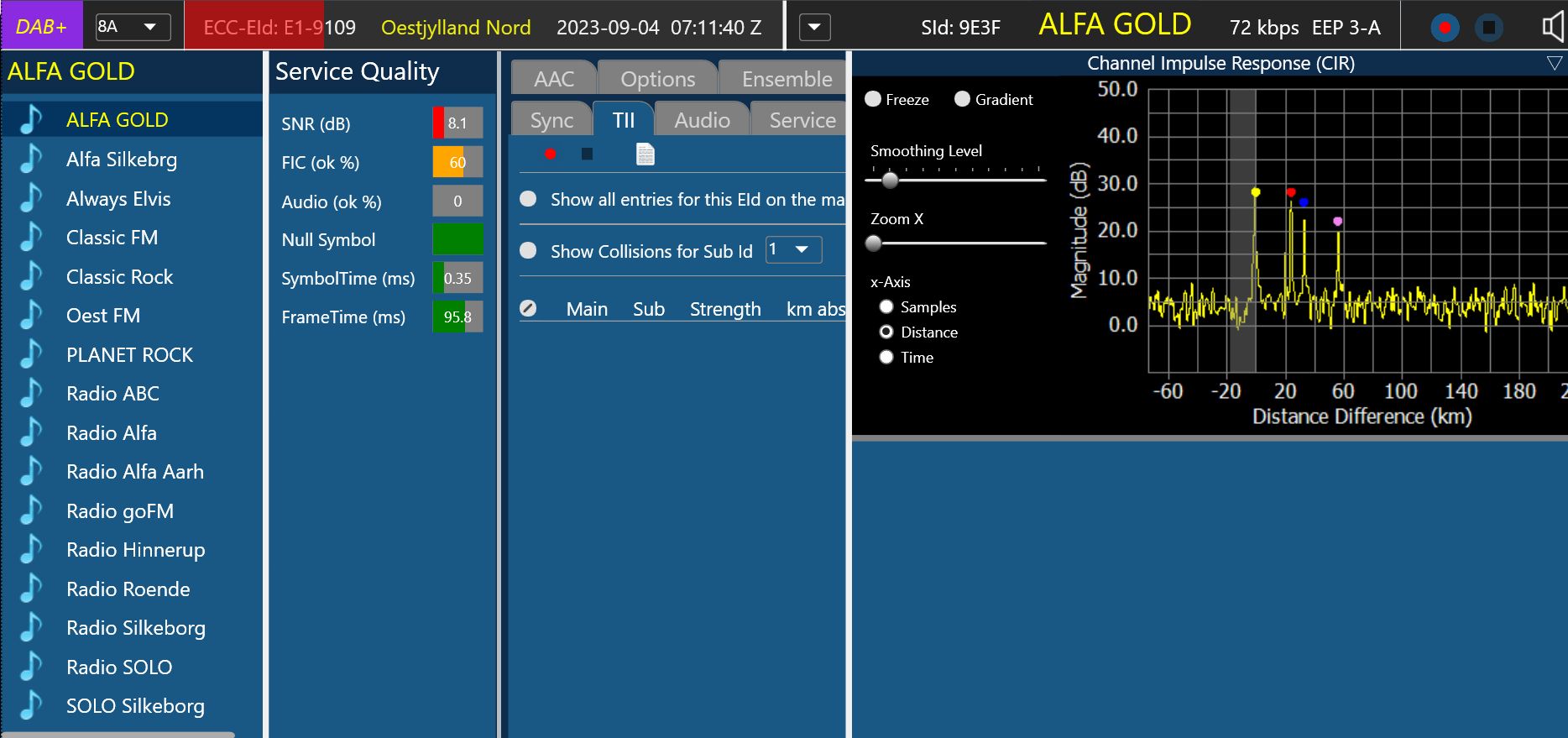Click the music note icon beside Radio Roende
This screenshot has height=738, width=1568.
point(31,589)
